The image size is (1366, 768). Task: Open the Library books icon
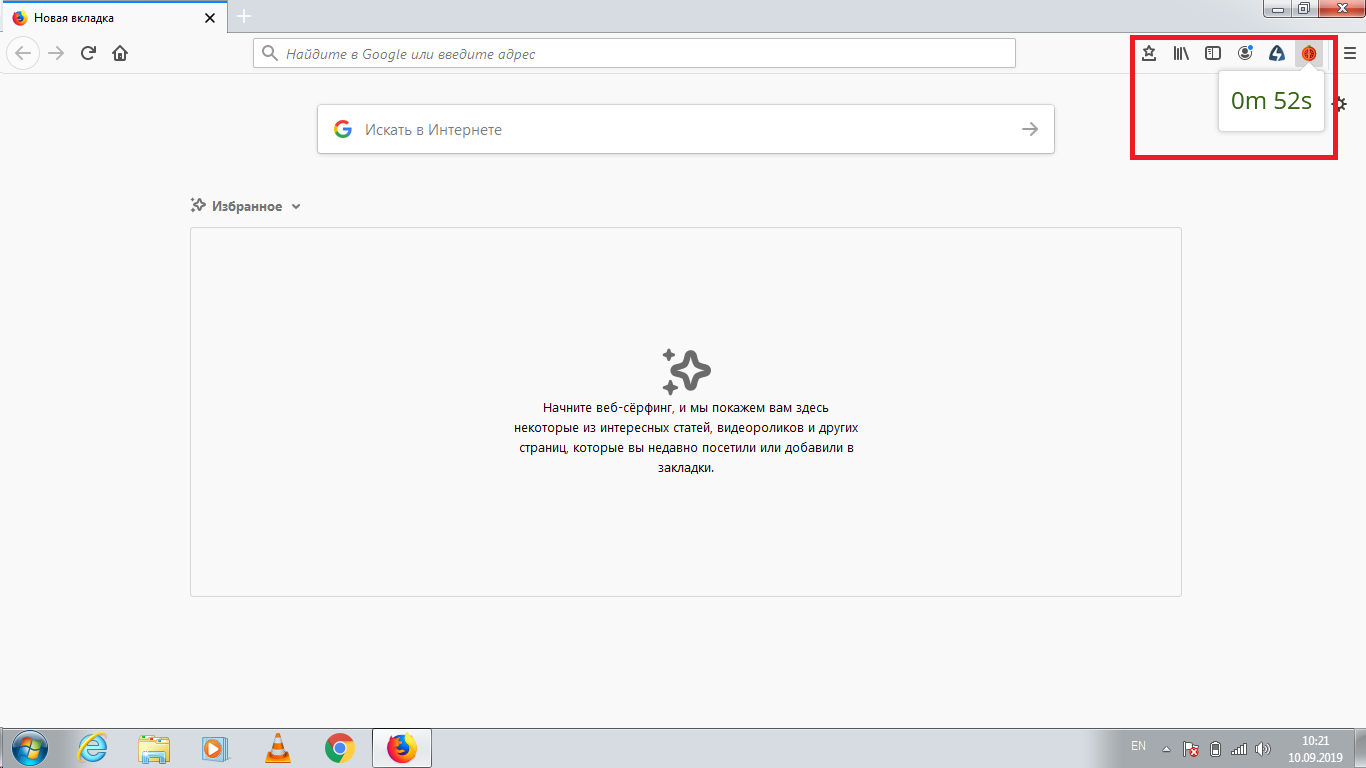[1181, 53]
